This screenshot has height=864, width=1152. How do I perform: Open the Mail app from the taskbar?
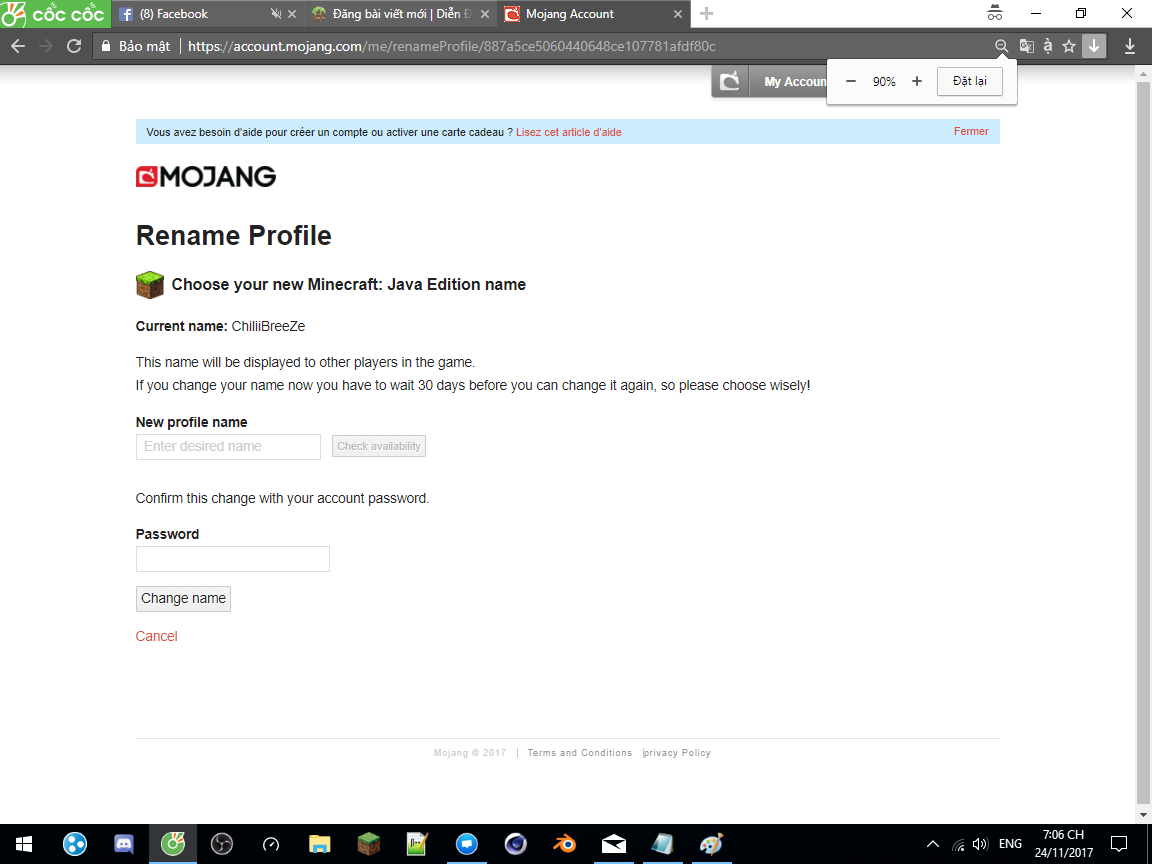click(x=613, y=844)
